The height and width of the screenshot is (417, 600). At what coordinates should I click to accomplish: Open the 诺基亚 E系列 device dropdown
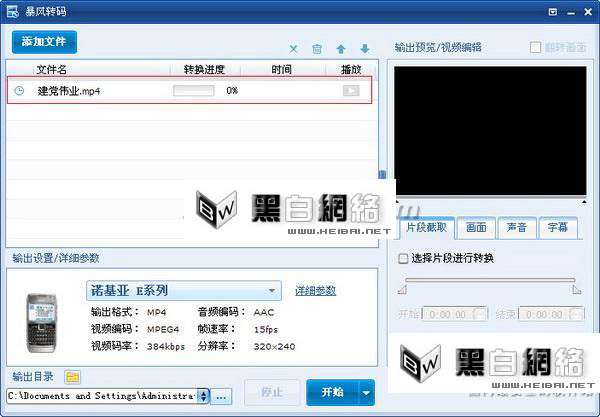[x=184, y=291]
